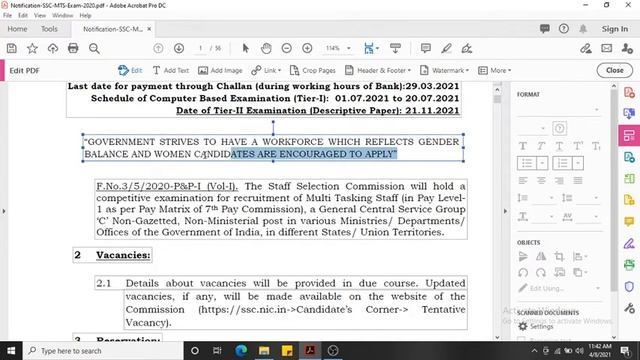Open Scanned Documents Settings gear
640x360 pixels.
click(x=523, y=326)
